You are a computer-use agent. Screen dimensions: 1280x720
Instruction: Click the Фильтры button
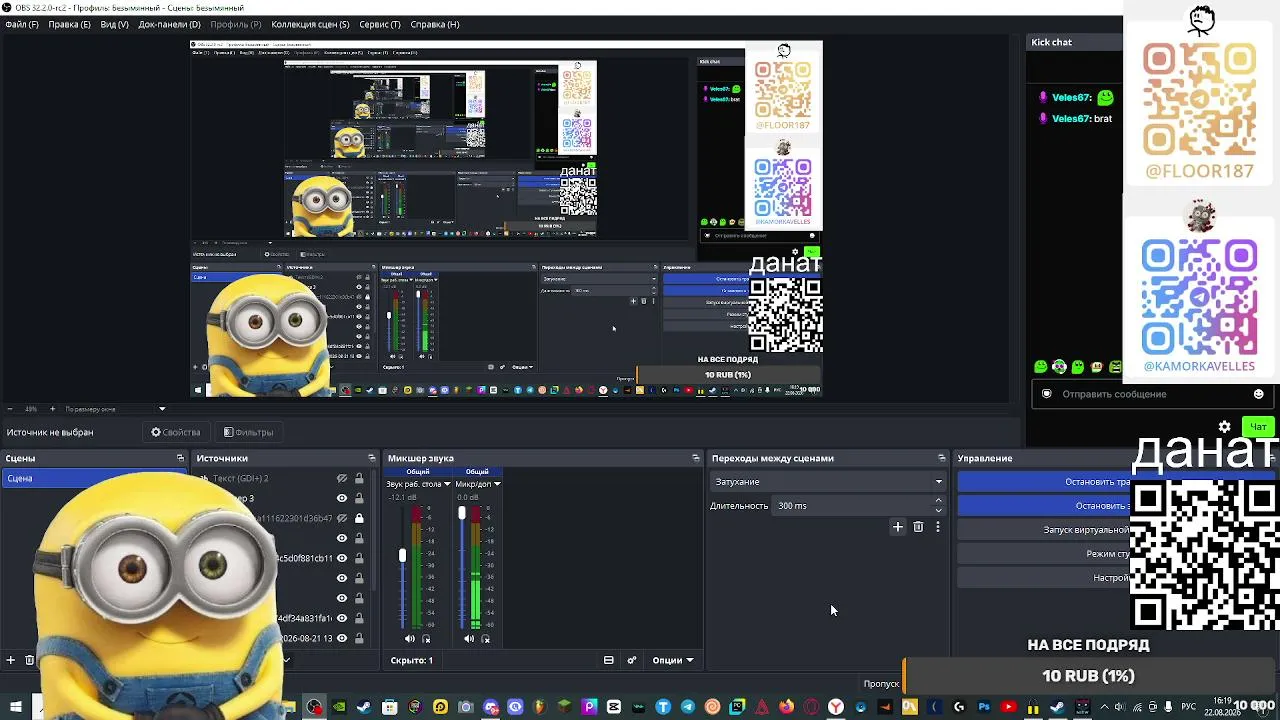coord(249,432)
